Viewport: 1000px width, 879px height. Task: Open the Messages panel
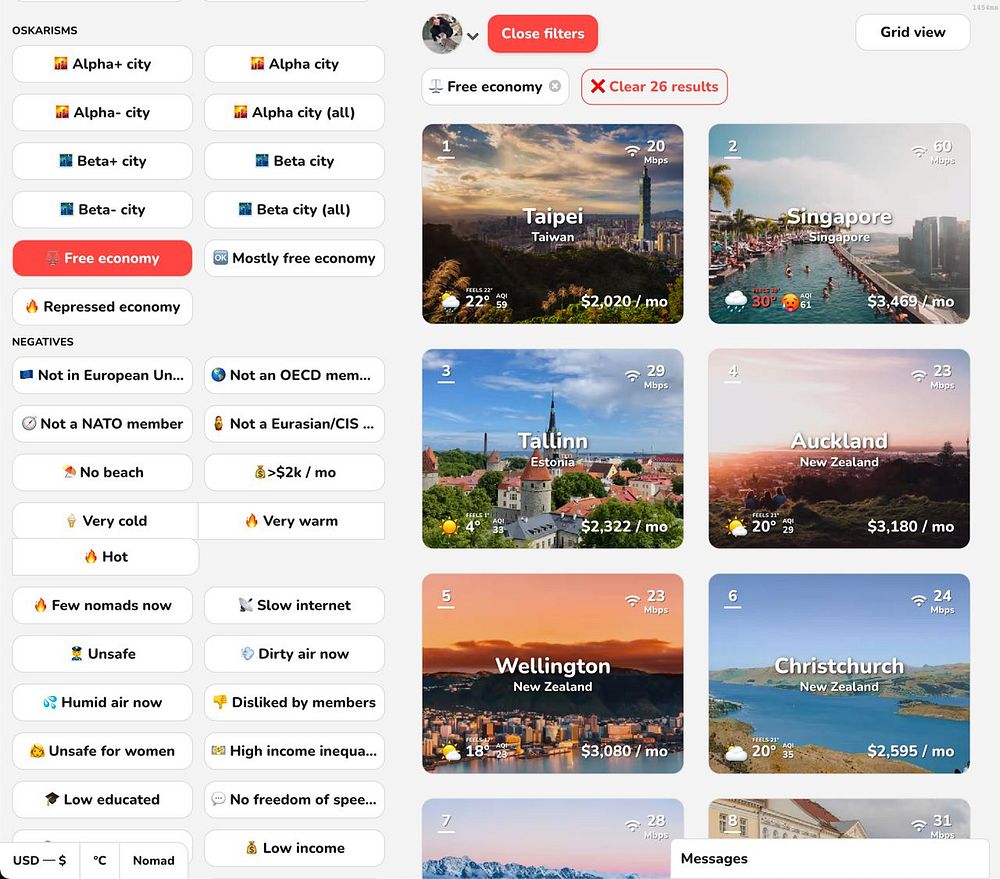[830, 859]
